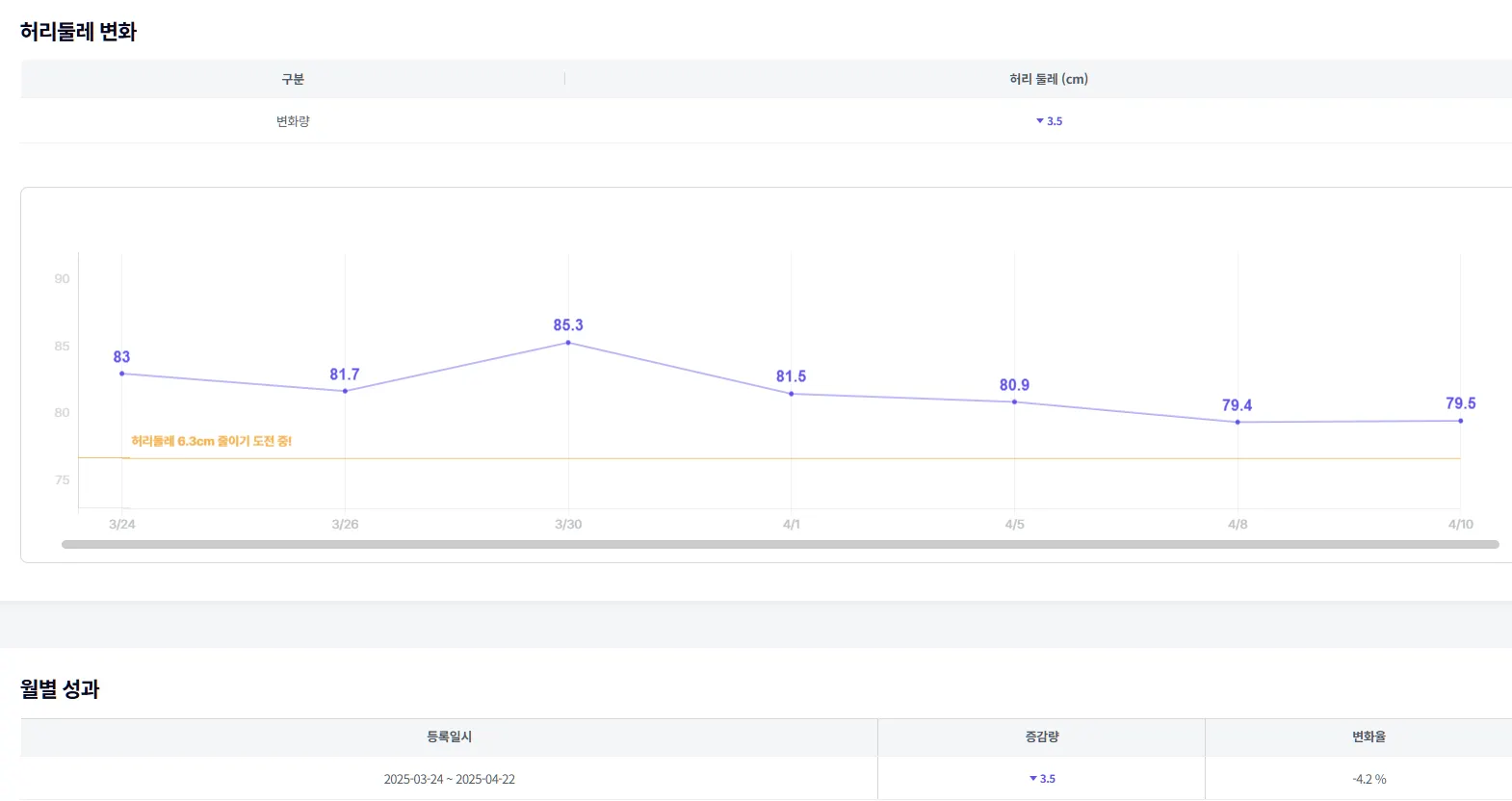Select the 4/1 data point labeled 81.5

pyautogui.click(x=792, y=394)
